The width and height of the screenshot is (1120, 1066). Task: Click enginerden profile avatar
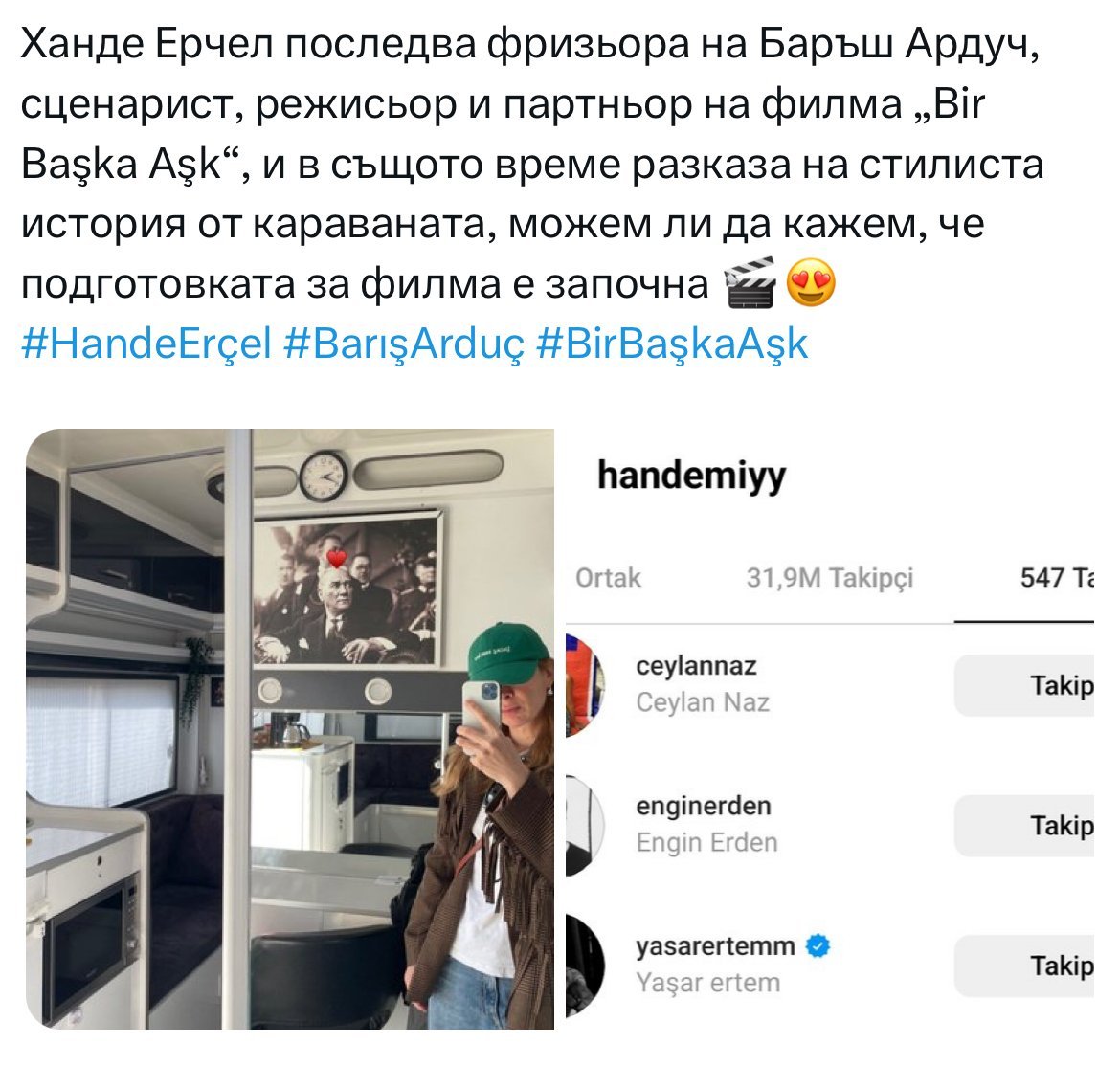(585, 826)
